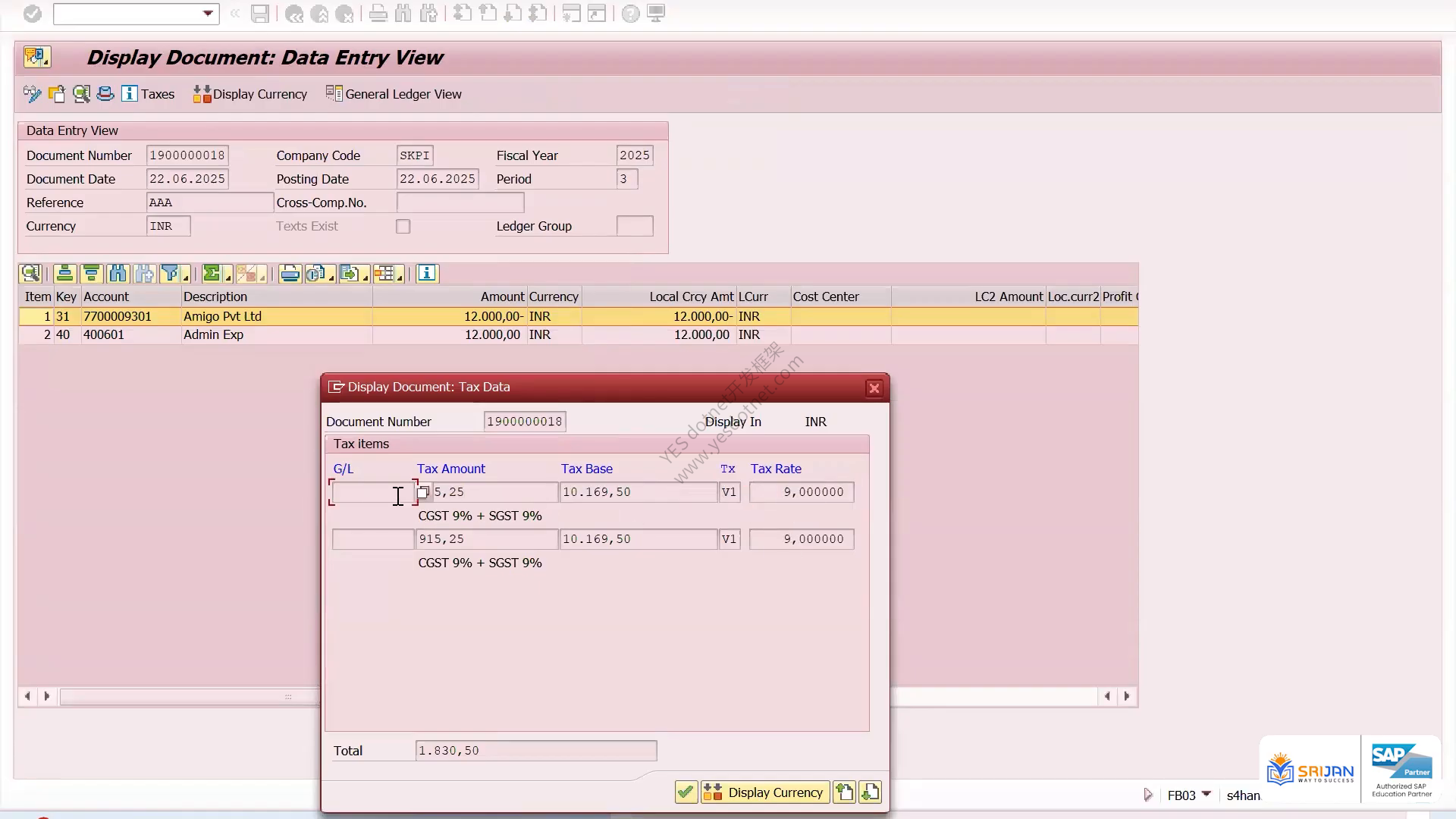Image resolution: width=1456 pixels, height=819 pixels.
Task: Open the Taxes toolbar item
Action: pos(149,94)
